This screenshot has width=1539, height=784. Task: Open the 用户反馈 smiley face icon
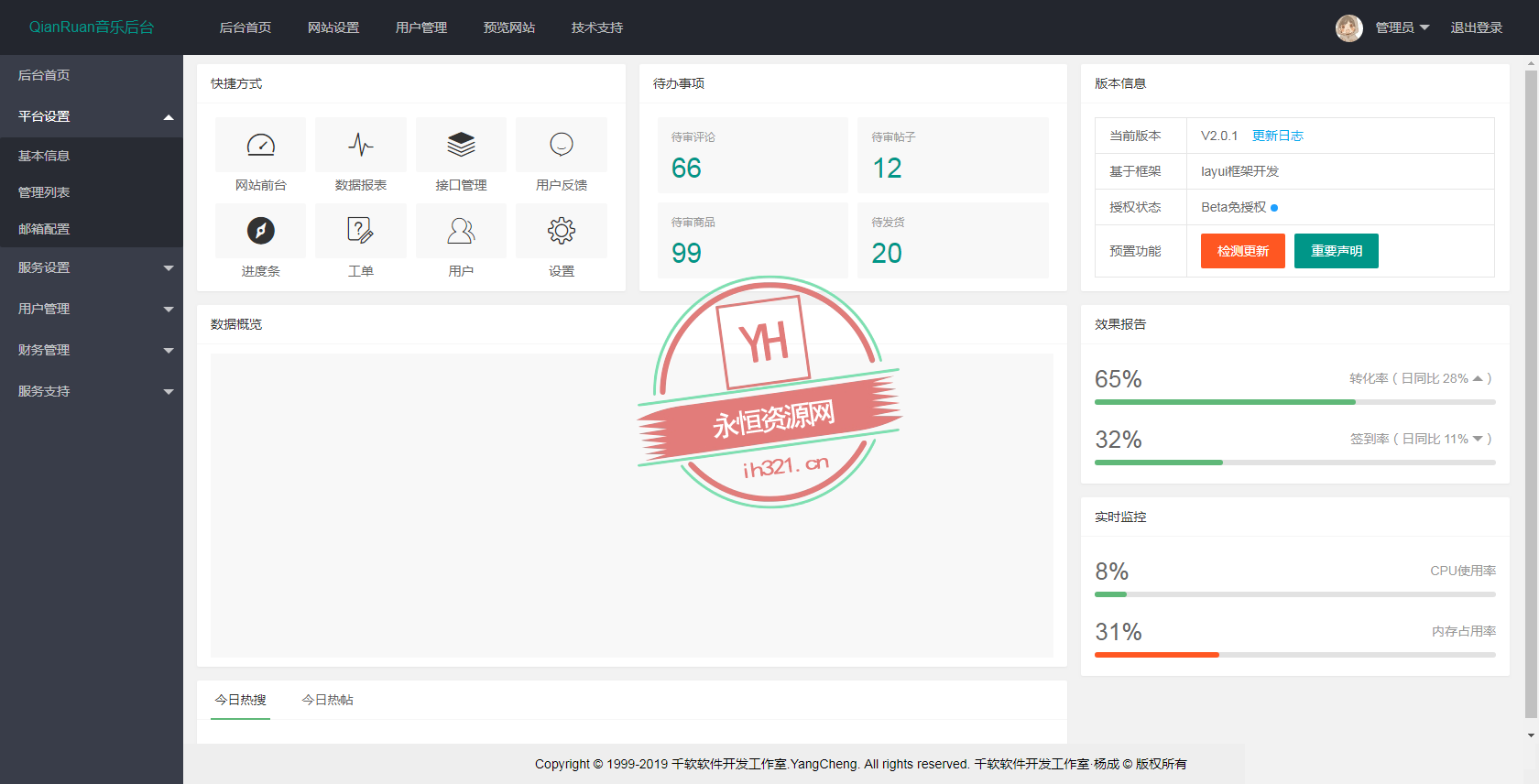tap(561, 145)
